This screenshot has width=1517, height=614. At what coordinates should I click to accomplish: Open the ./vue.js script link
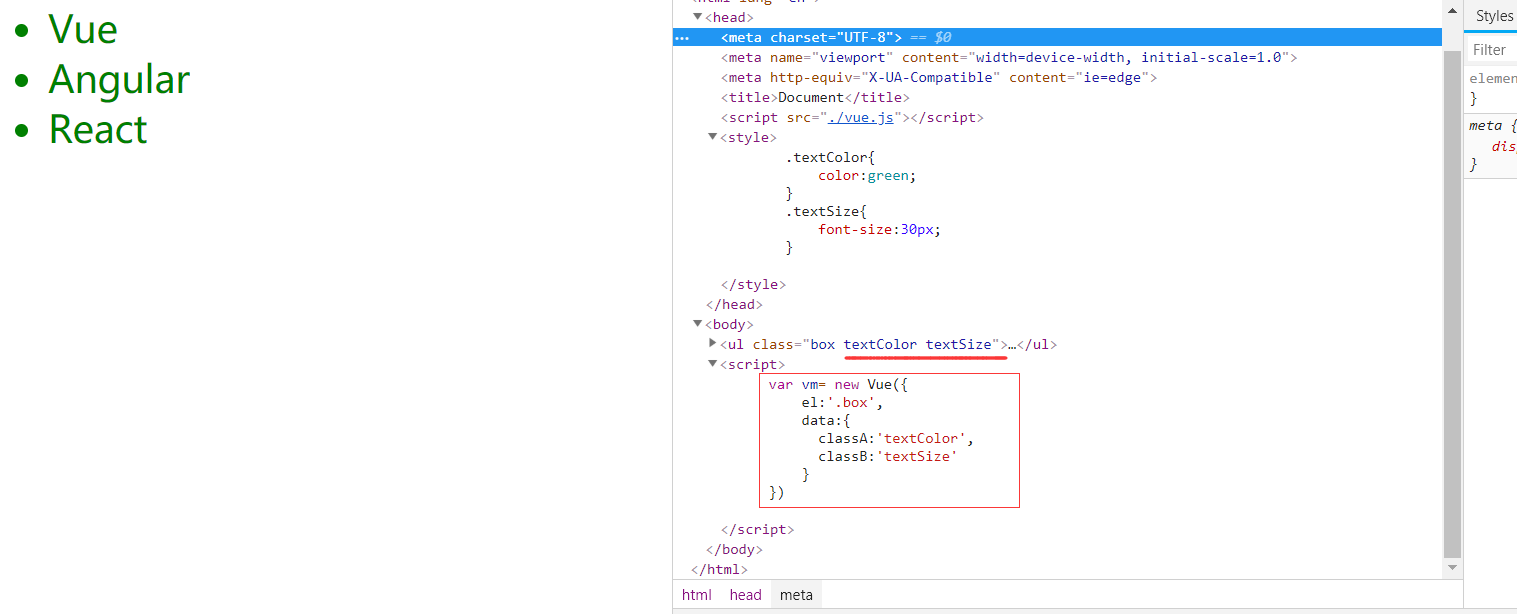[866, 118]
